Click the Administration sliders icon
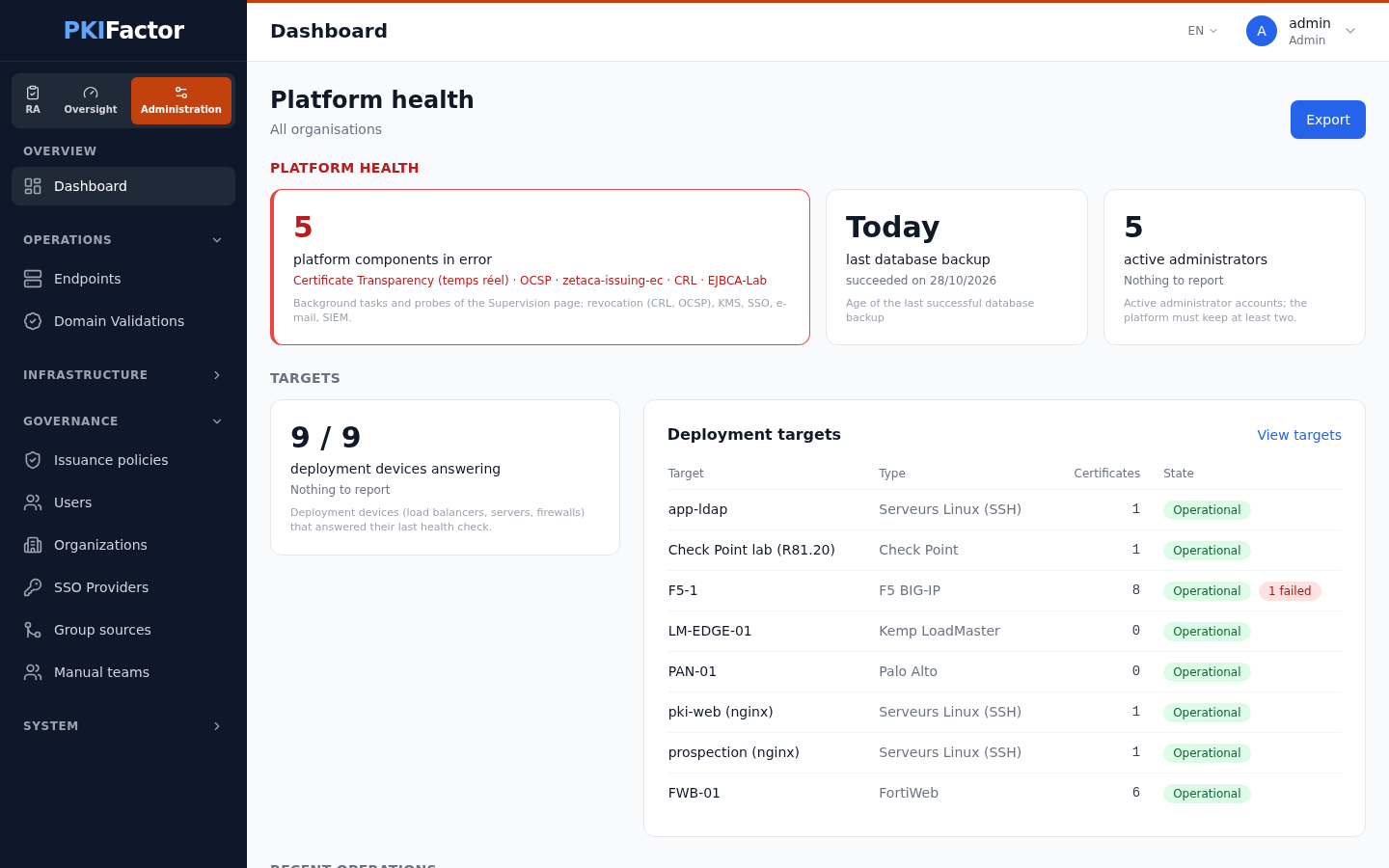 (181, 93)
